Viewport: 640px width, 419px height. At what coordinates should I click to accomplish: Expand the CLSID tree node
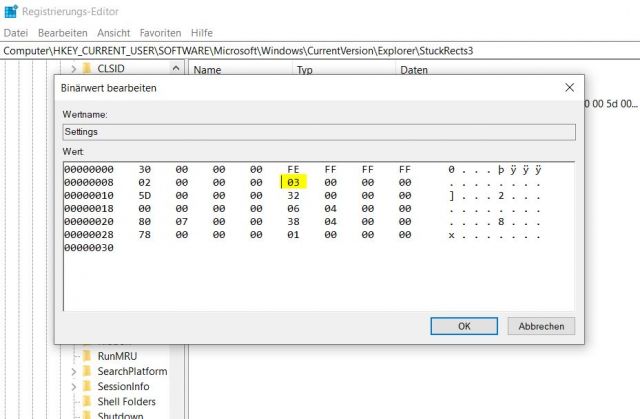(x=73, y=69)
